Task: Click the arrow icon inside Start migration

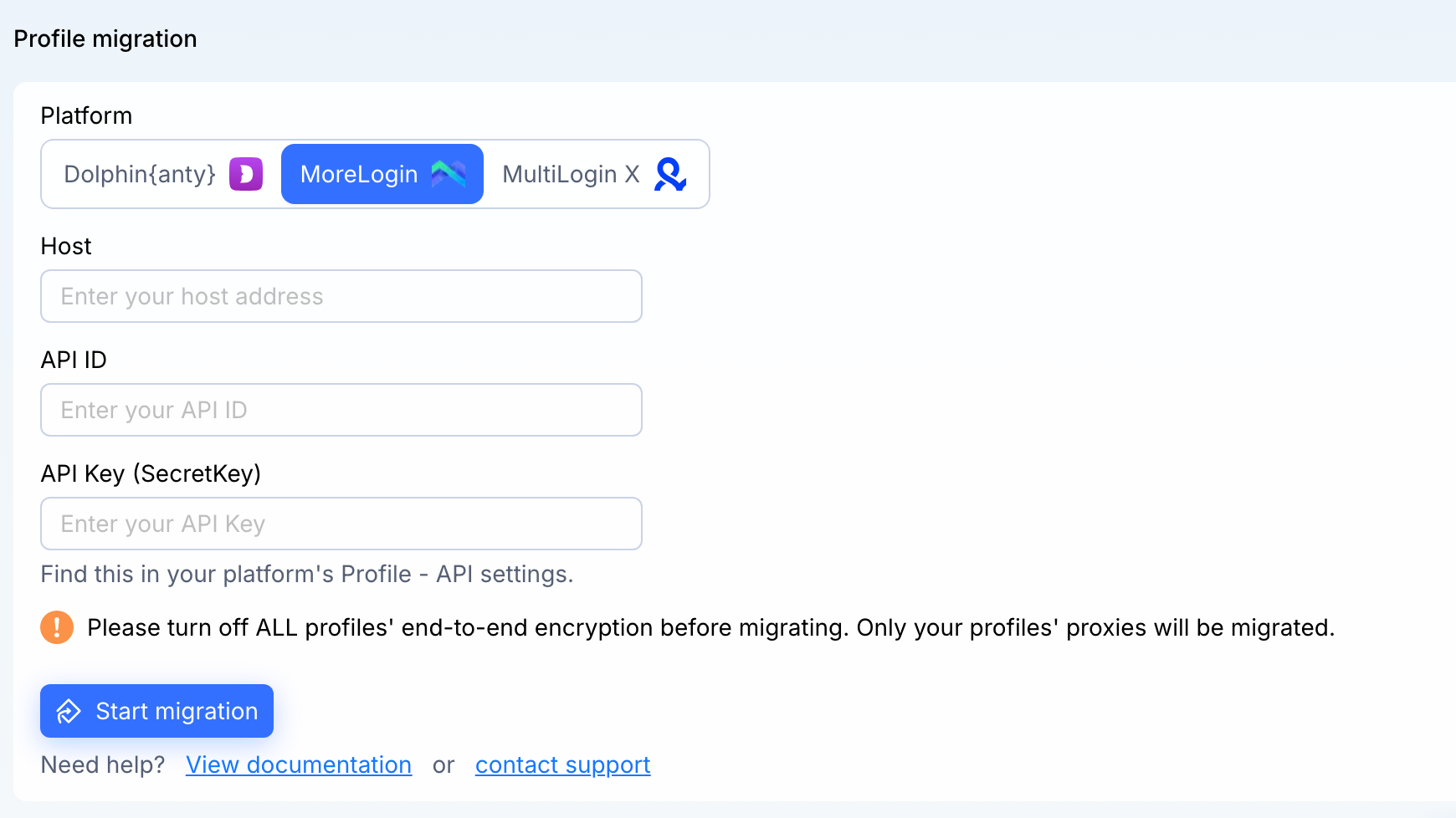Action: 69,711
